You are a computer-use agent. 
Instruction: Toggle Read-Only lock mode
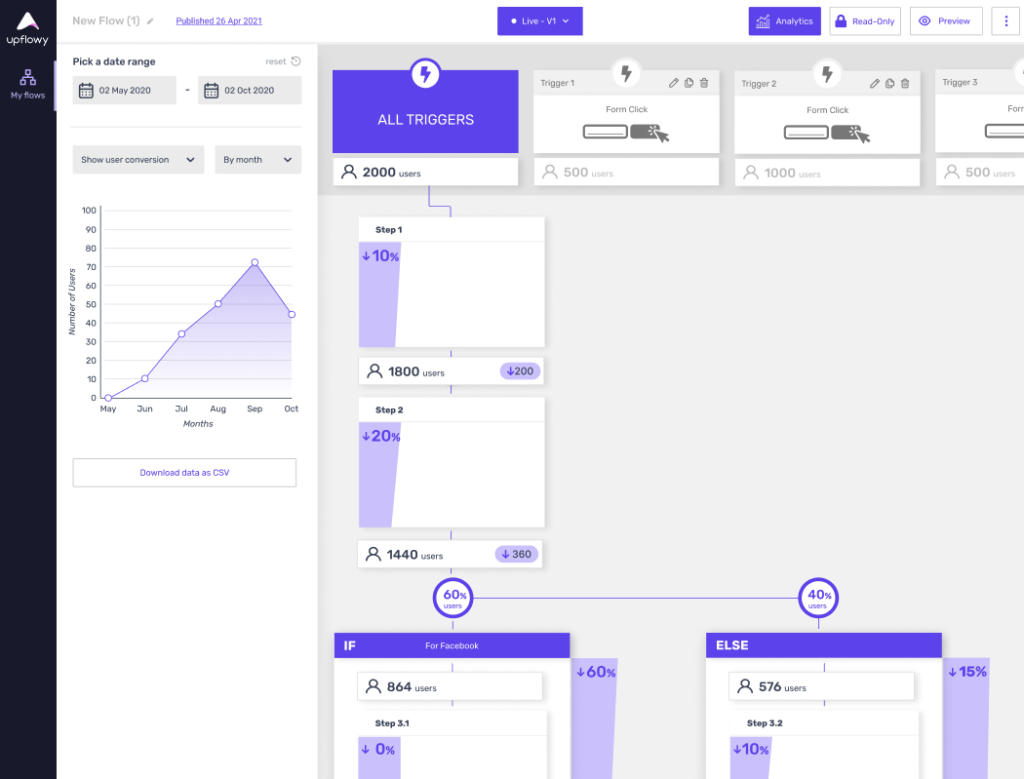tap(865, 21)
